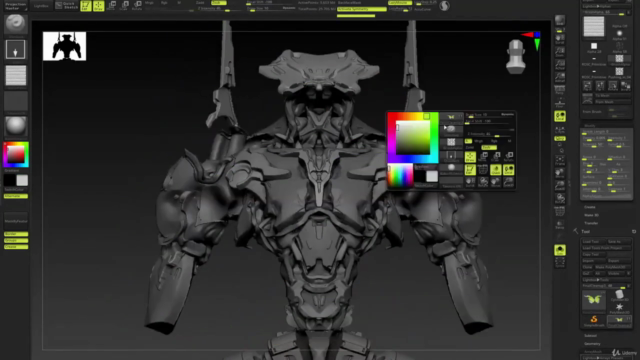The height and width of the screenshot is (360, 640).
Task: Toggle the yellow Local icon on right shelf
Action: click(560, 116)
